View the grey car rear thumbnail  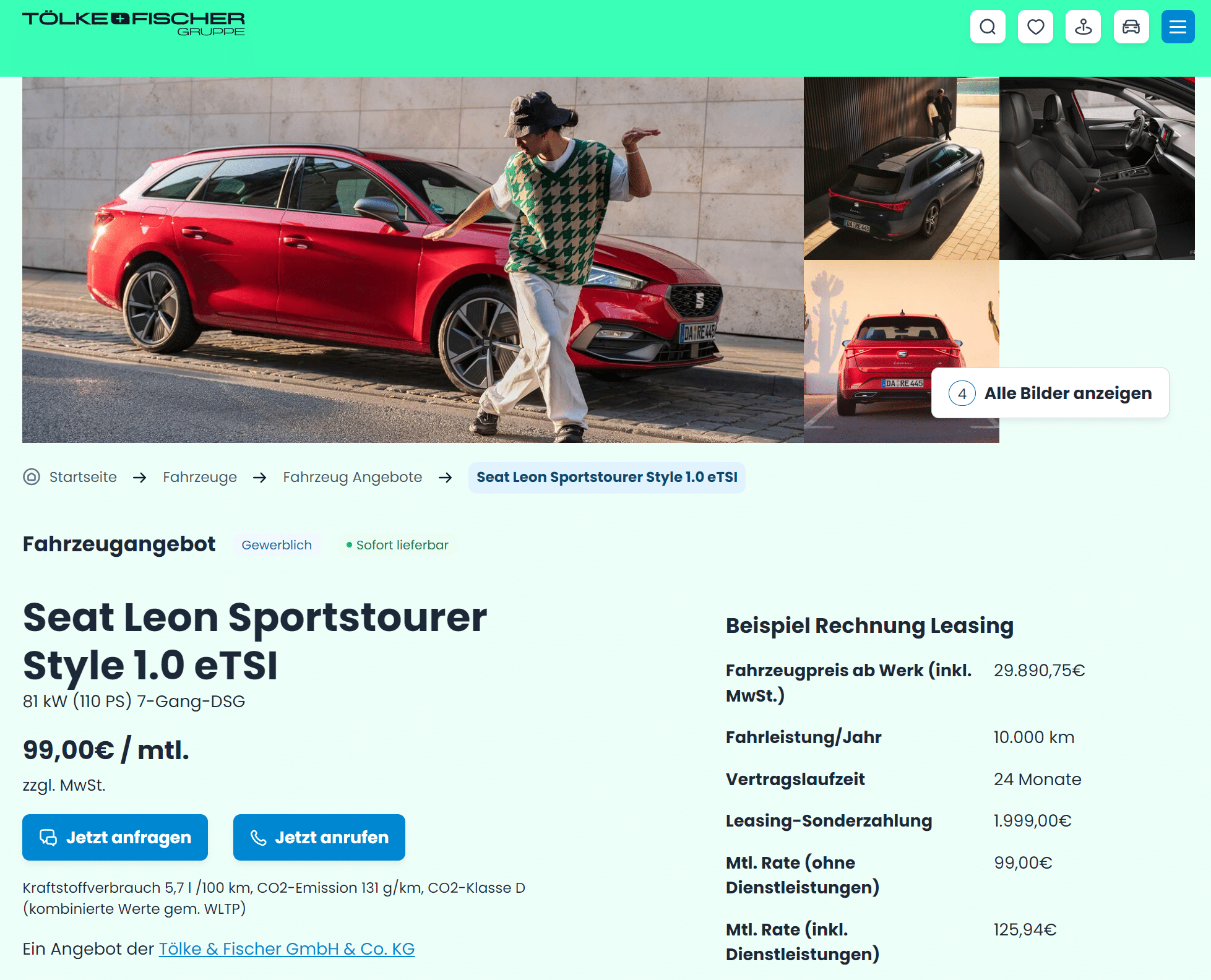(x=901, y=168)
